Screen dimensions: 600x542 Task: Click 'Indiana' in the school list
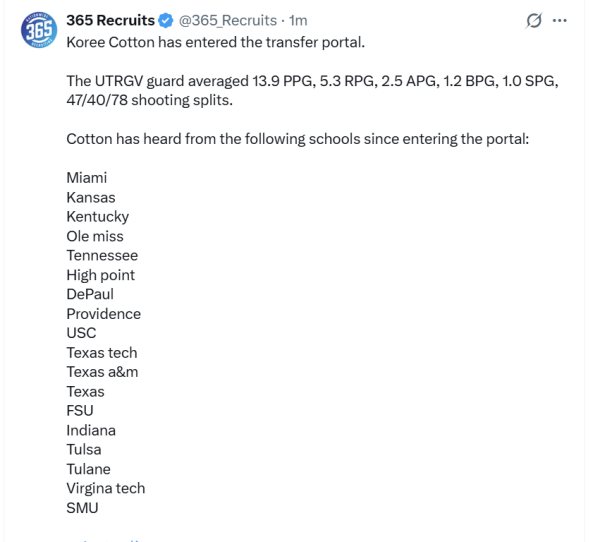[x=91, y=430]
